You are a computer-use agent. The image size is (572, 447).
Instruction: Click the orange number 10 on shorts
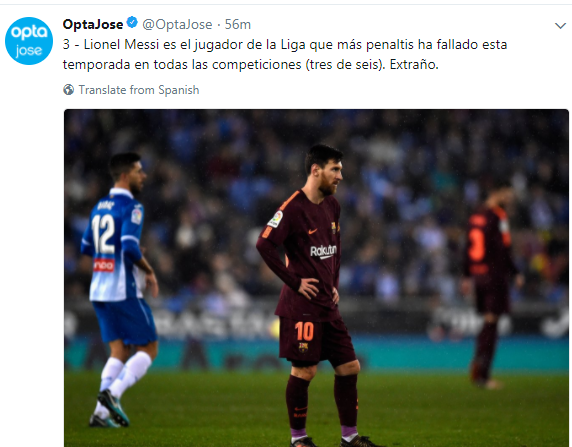tap(304, 331)
